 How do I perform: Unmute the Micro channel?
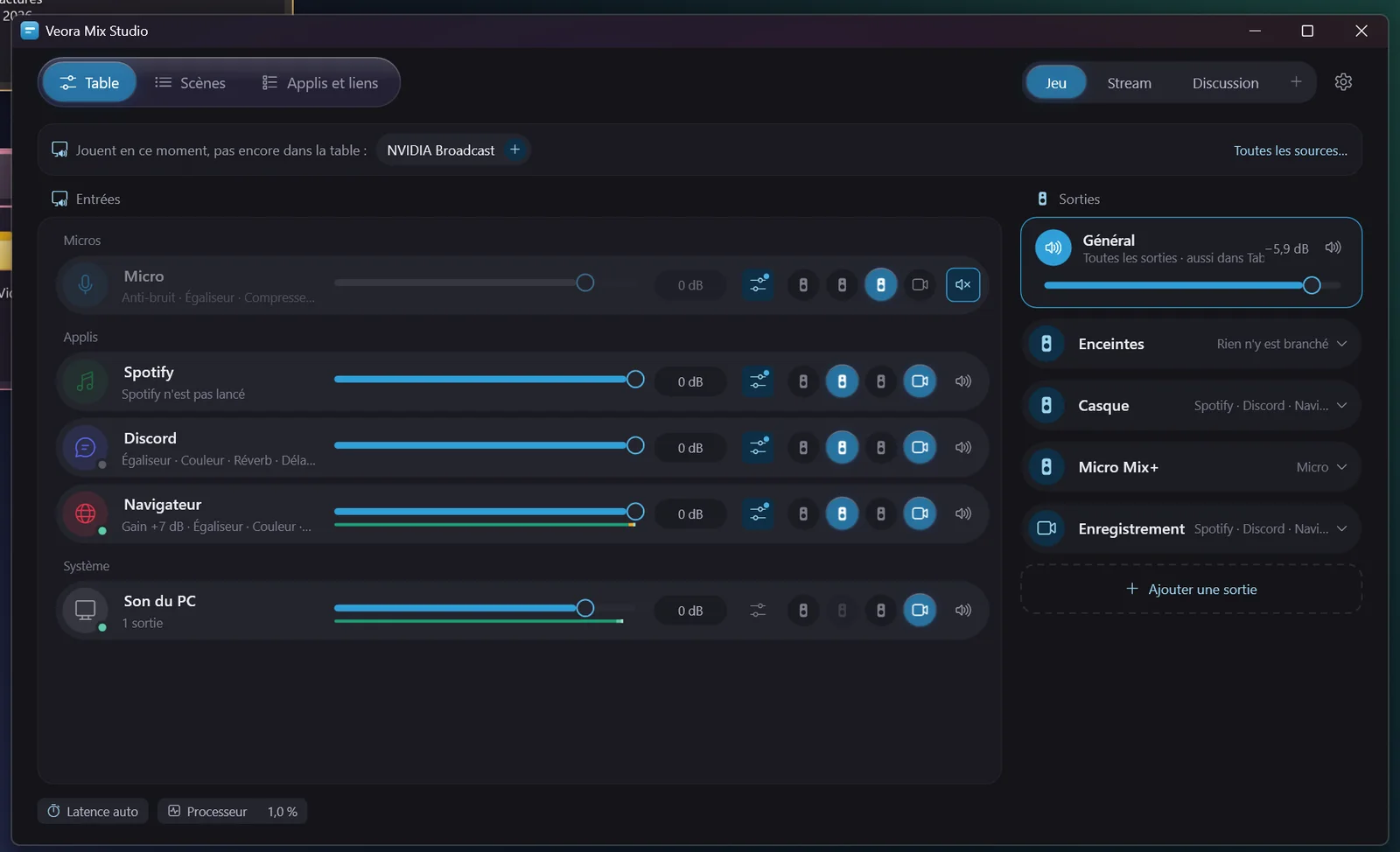(962, 284)
